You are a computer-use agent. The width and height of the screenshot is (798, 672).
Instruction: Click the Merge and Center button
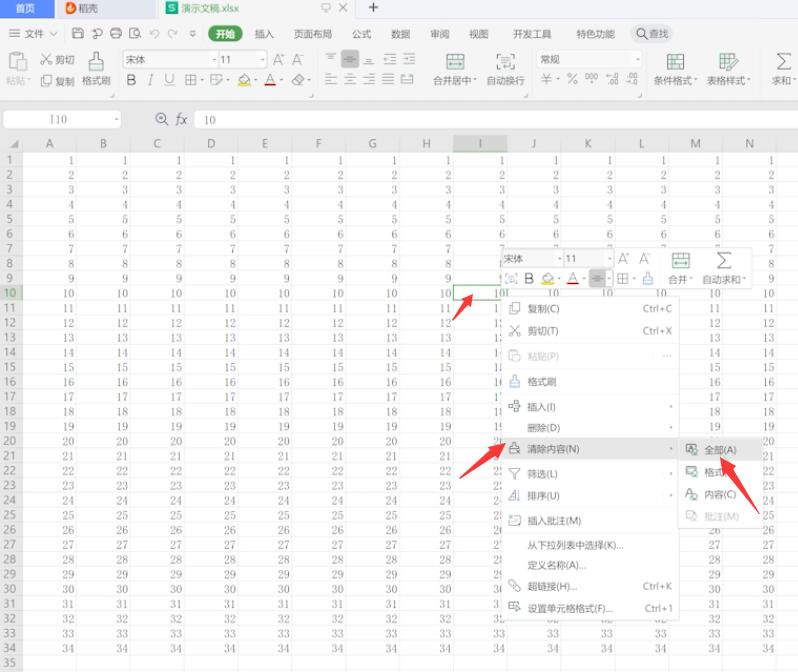(454, 69)
